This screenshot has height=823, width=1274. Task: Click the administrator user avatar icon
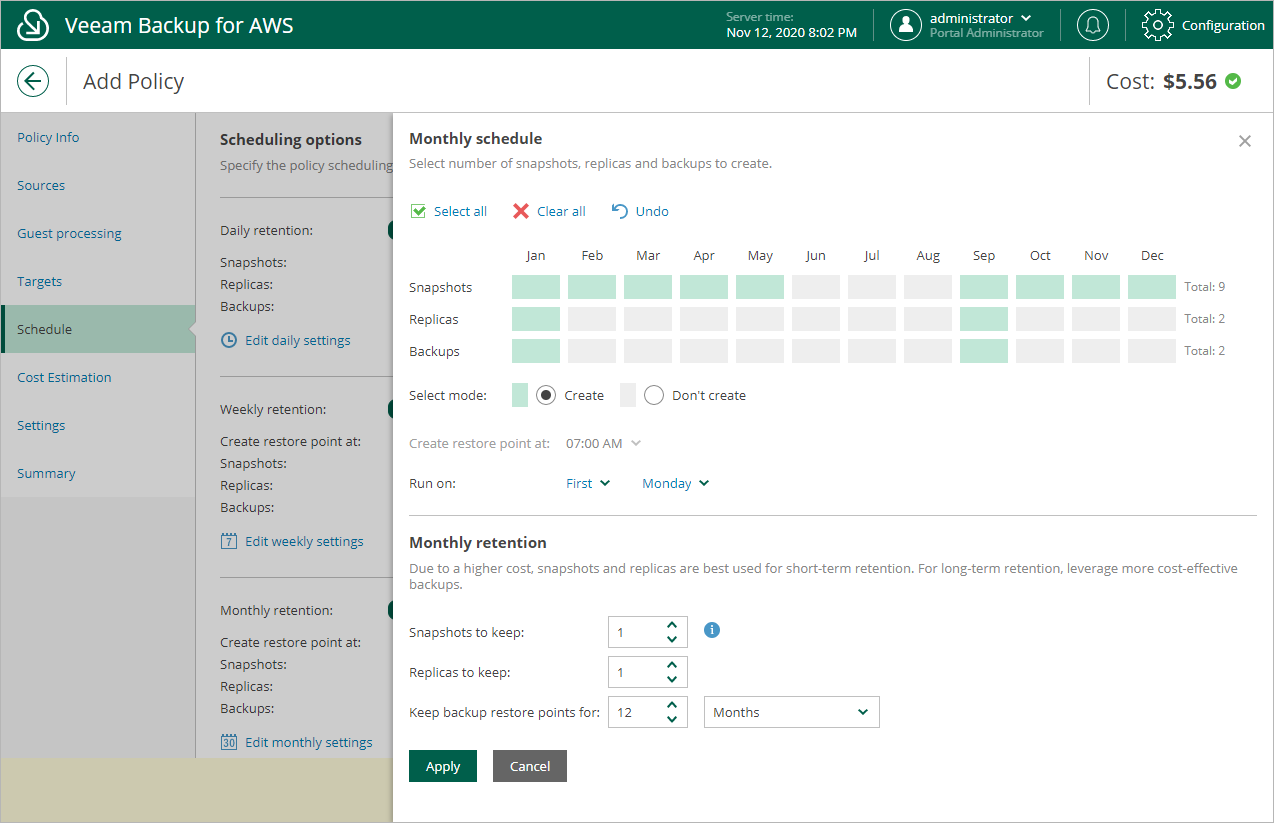pos(906,25)
